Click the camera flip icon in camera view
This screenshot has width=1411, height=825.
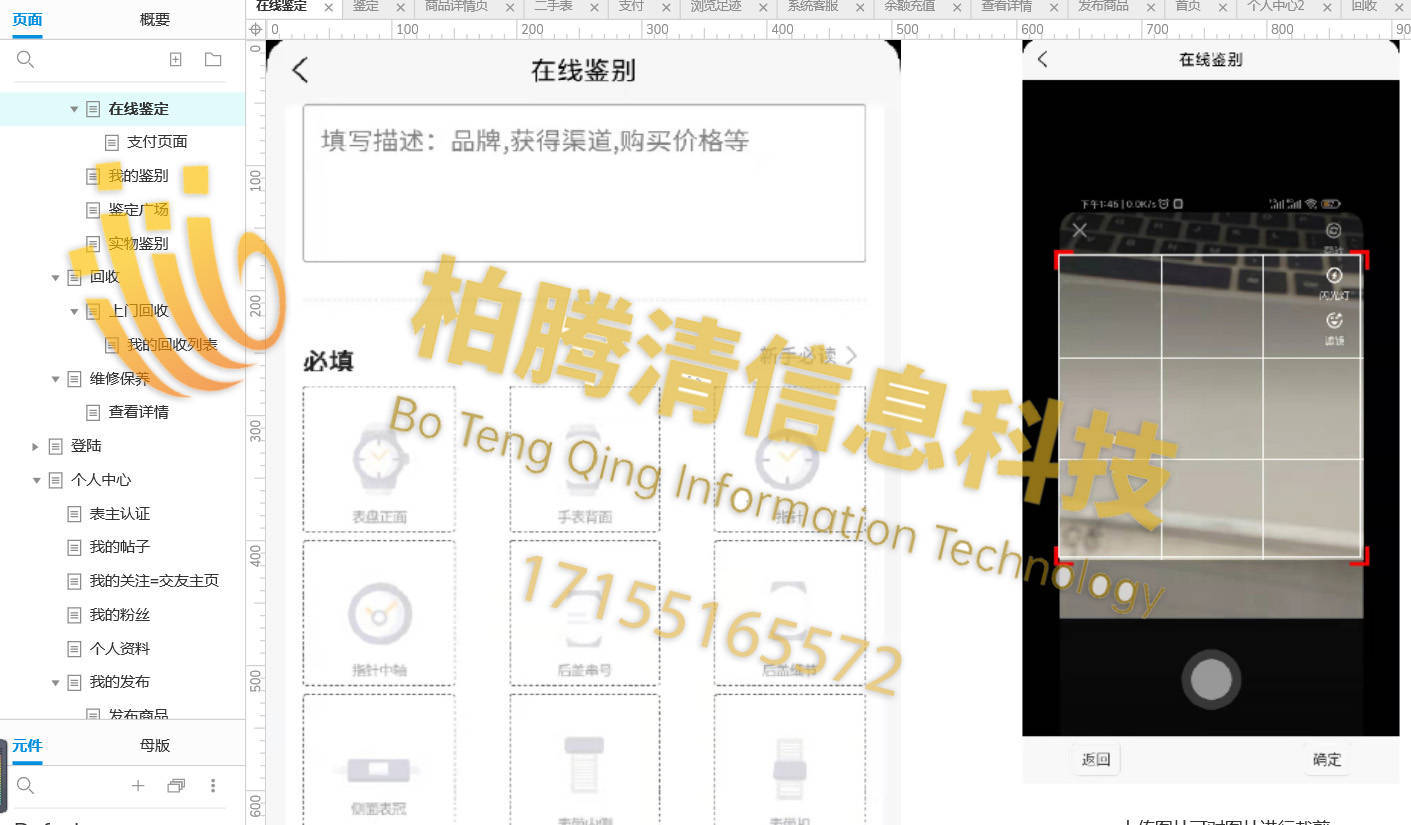tap(1333, 230)
